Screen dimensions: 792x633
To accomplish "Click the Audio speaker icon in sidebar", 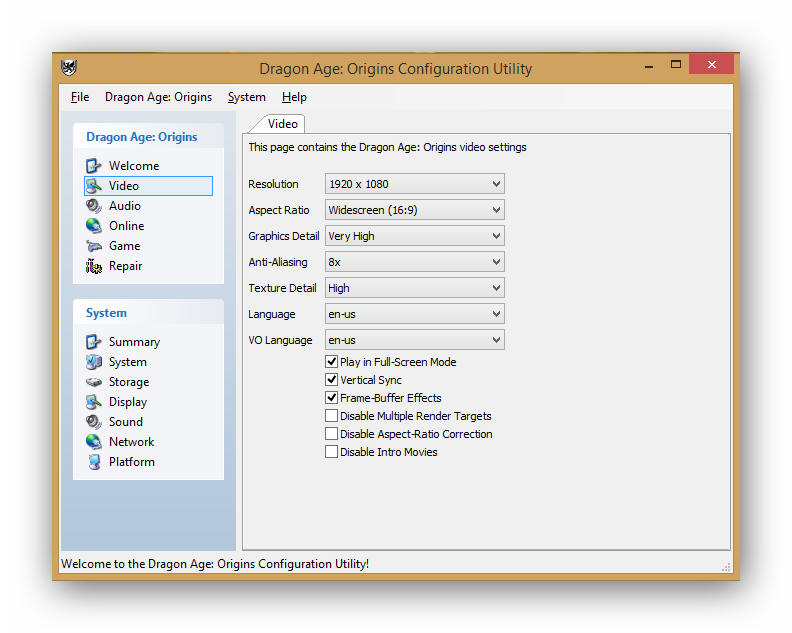I will click(93, 206).
